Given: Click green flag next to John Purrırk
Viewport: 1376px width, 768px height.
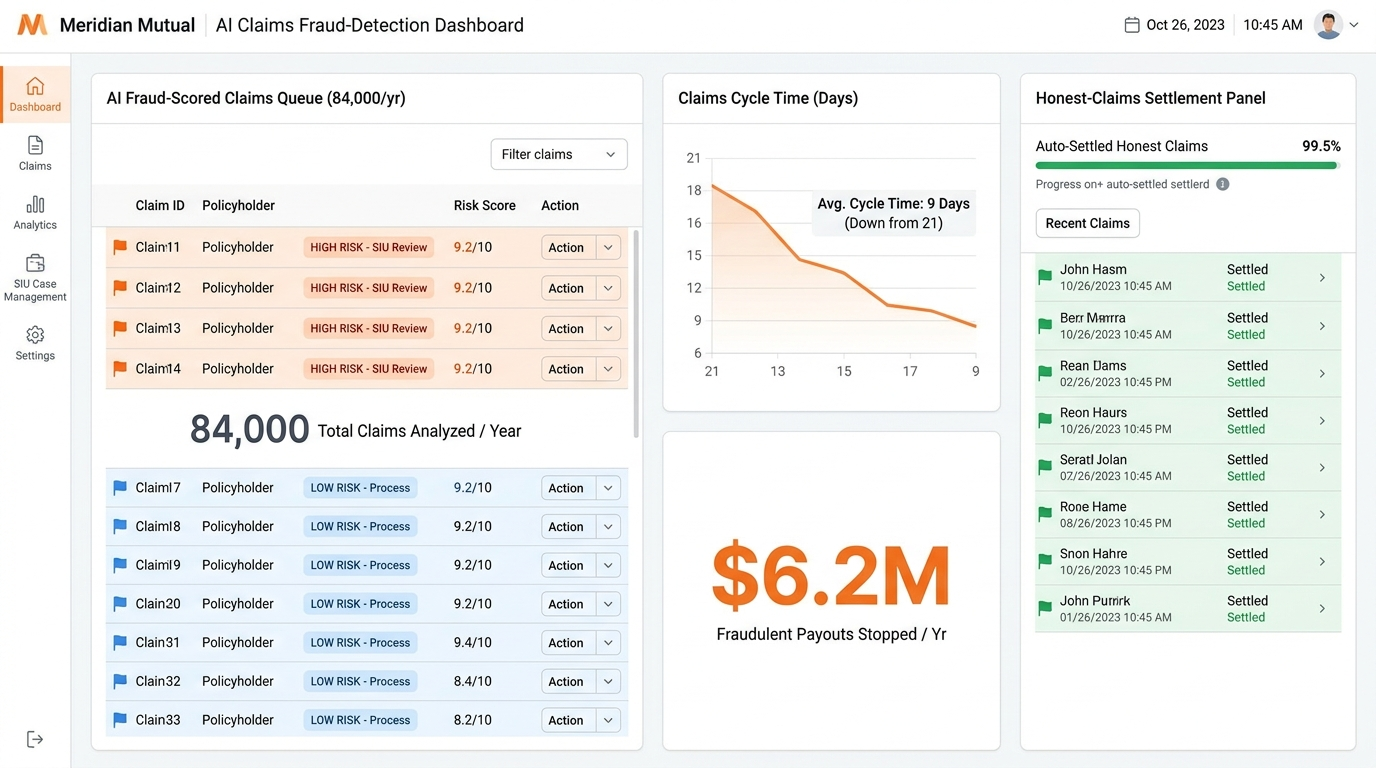Looking at the screenshot, I should point(1045,608).
